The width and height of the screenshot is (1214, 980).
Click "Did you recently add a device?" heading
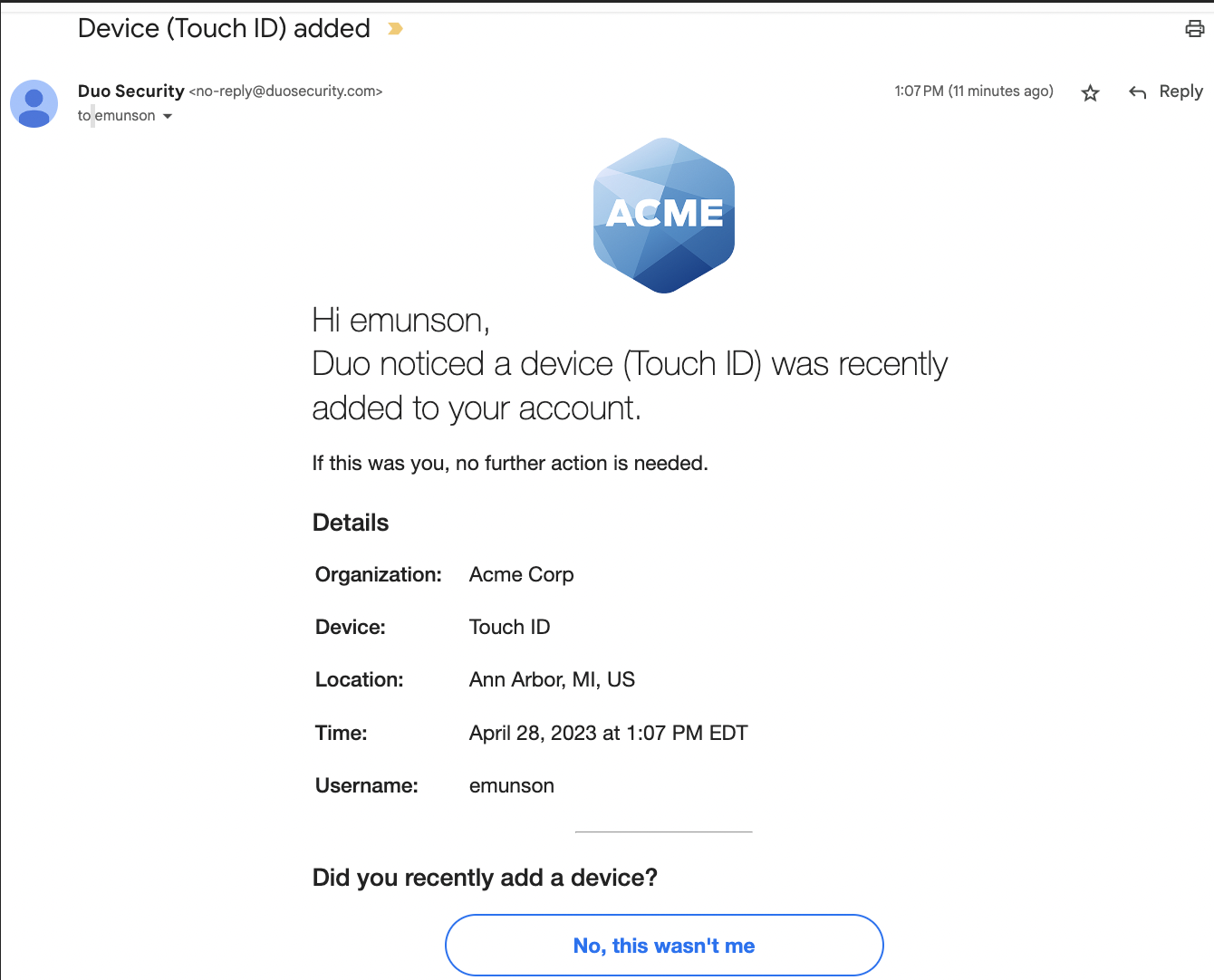click(x=485, y=878)
